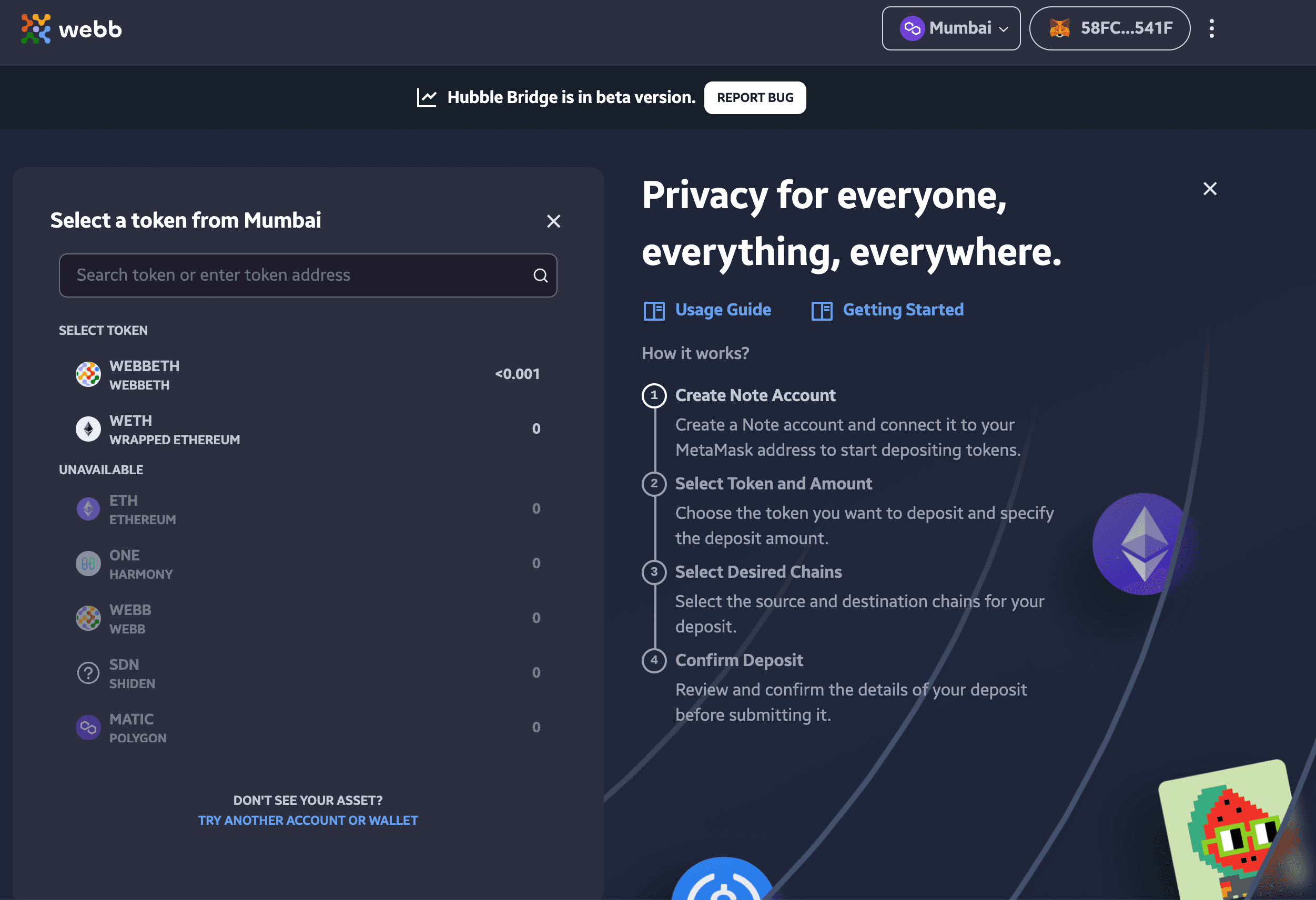The image size is (1316, 900).
Task: Click the unavailable ETH Ethereum row
Action: click(x=308, y=509)
